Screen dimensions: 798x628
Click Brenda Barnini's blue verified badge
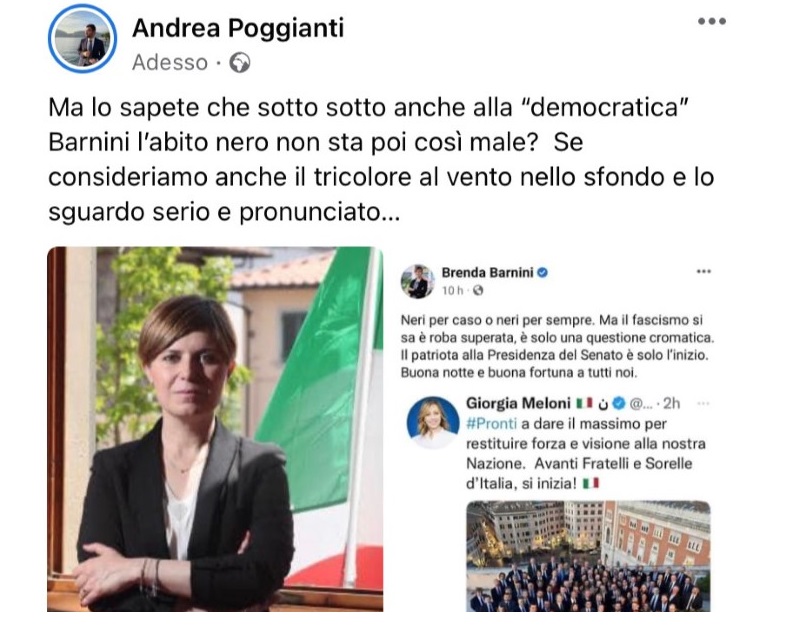[543, 273]
